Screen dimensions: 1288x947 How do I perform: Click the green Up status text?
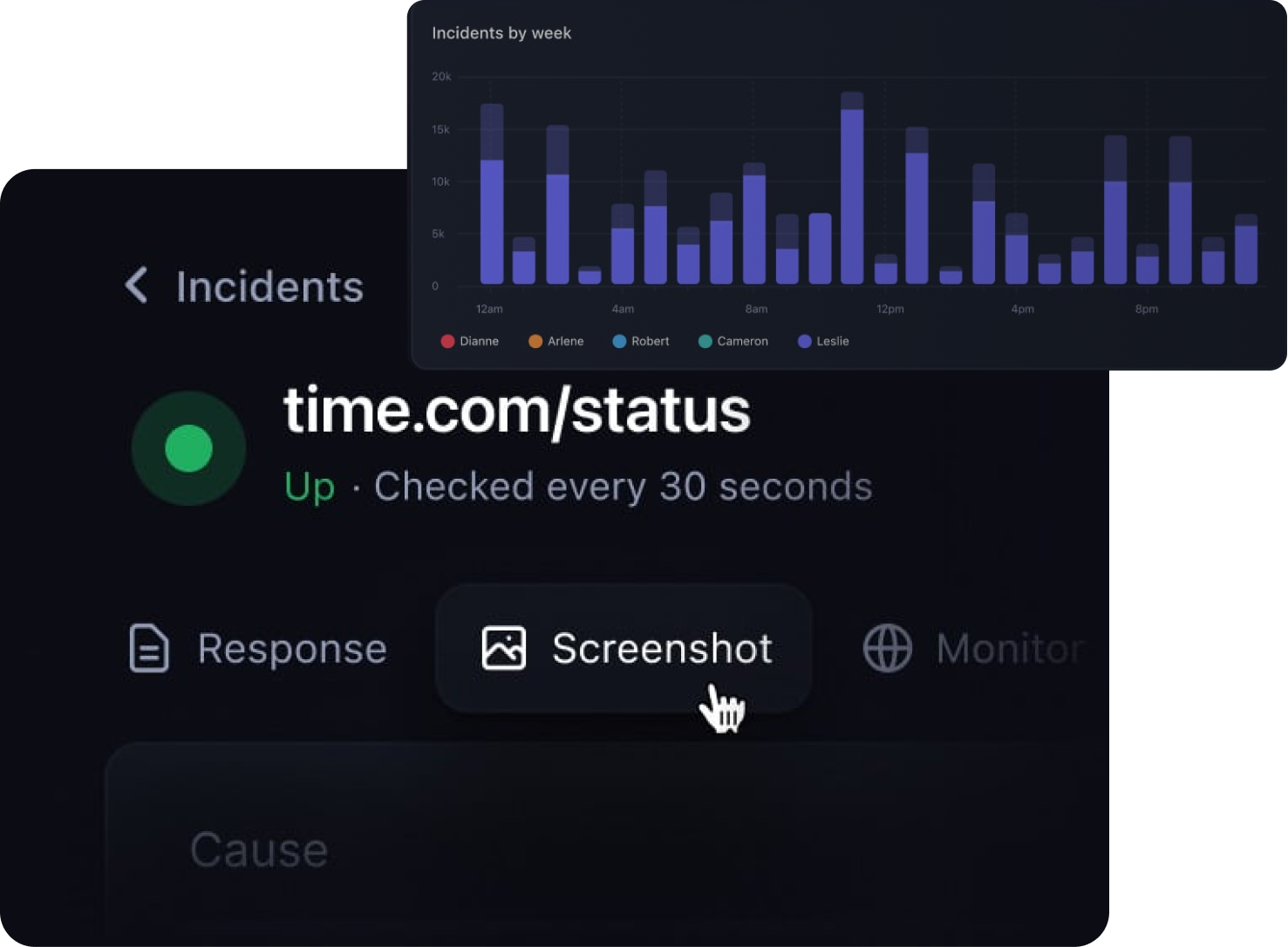pos(310,487)
